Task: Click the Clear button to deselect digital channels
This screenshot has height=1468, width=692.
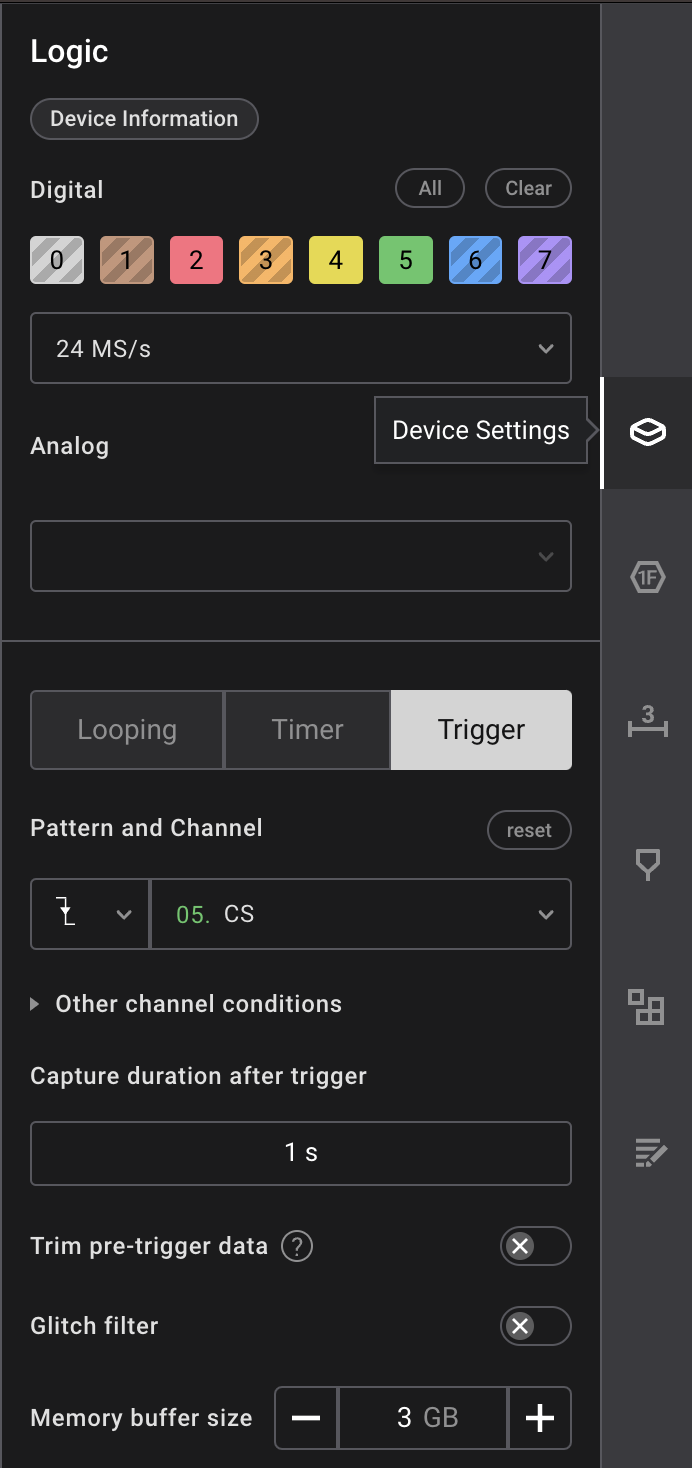Action: 528,188
